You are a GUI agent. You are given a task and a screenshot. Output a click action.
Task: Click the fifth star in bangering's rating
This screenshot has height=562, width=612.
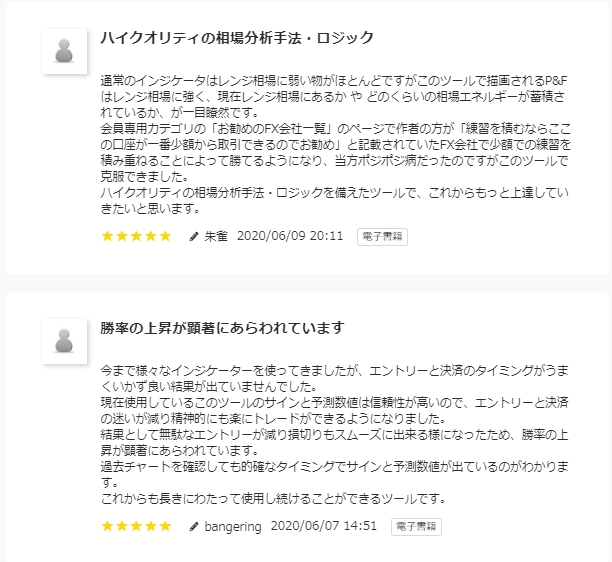coord(165,526)
